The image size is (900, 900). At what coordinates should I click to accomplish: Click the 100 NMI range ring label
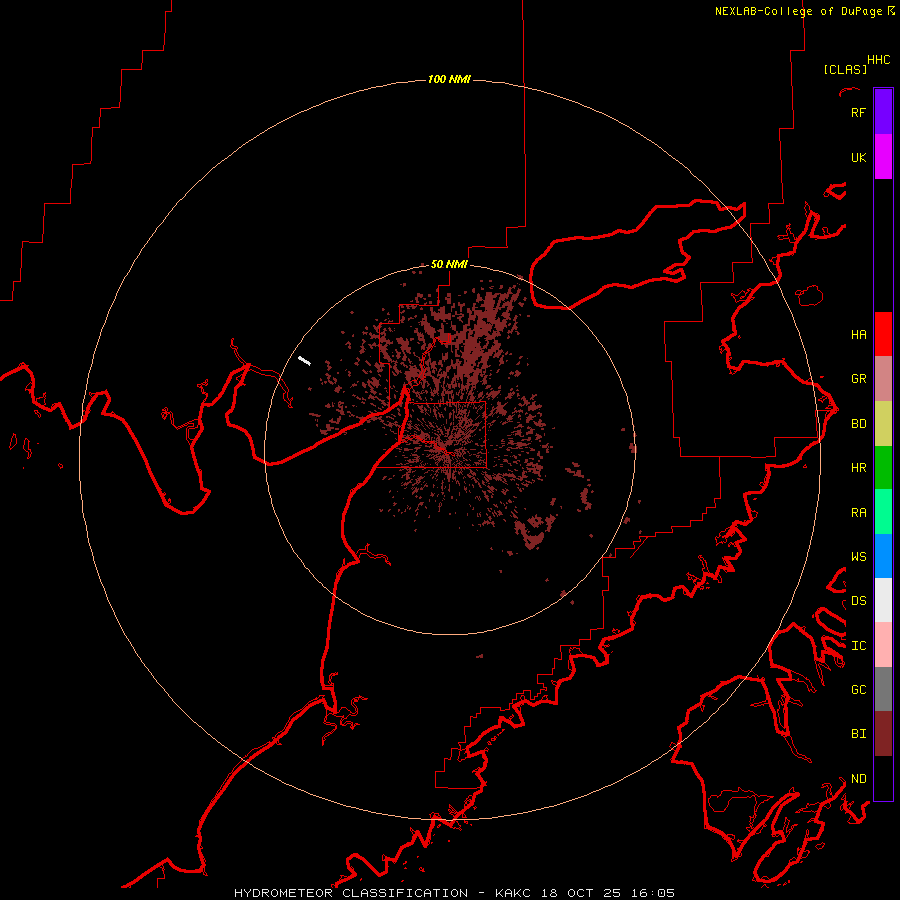[449, 79]
